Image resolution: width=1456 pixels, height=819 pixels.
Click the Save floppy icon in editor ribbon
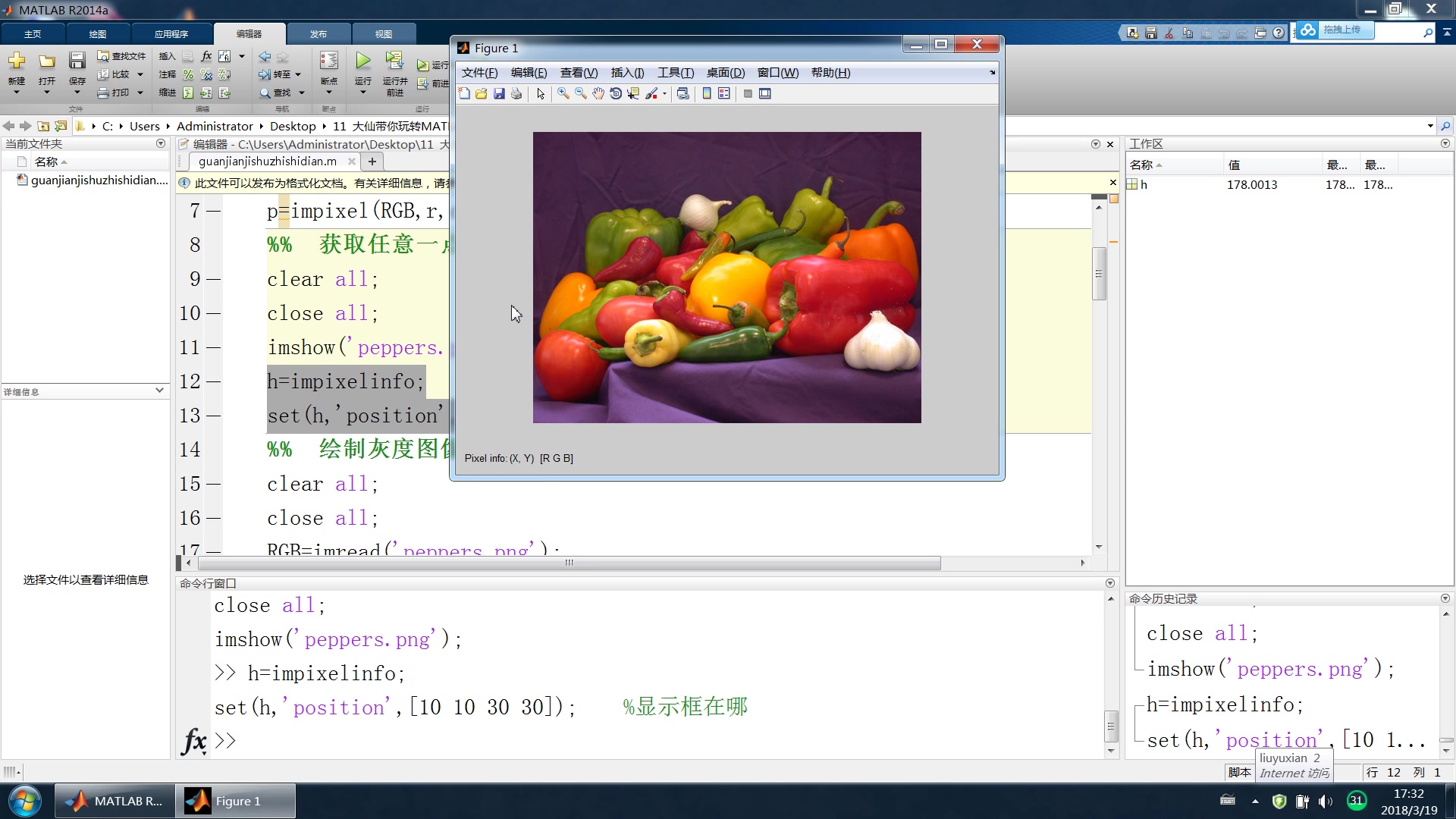[x=77, y=61]
